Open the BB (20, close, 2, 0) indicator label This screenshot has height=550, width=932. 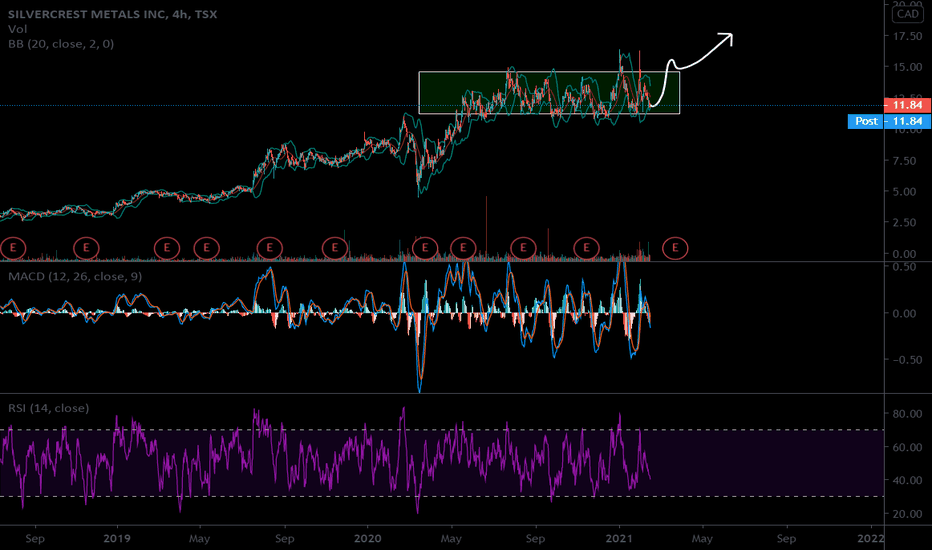[x=61, y=43]
